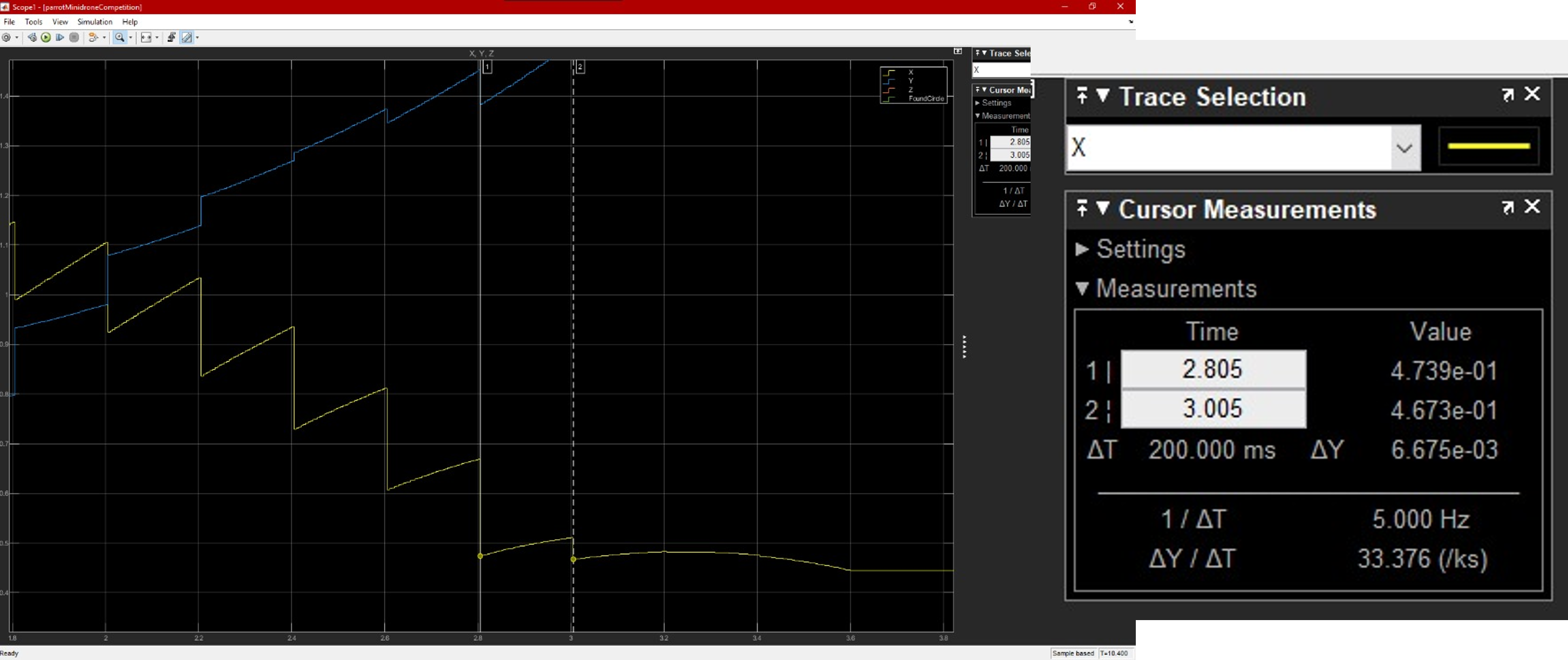The width and height of the screenshot is (1568, 660).
Task: Click the step forward icon
Action: 60,38
